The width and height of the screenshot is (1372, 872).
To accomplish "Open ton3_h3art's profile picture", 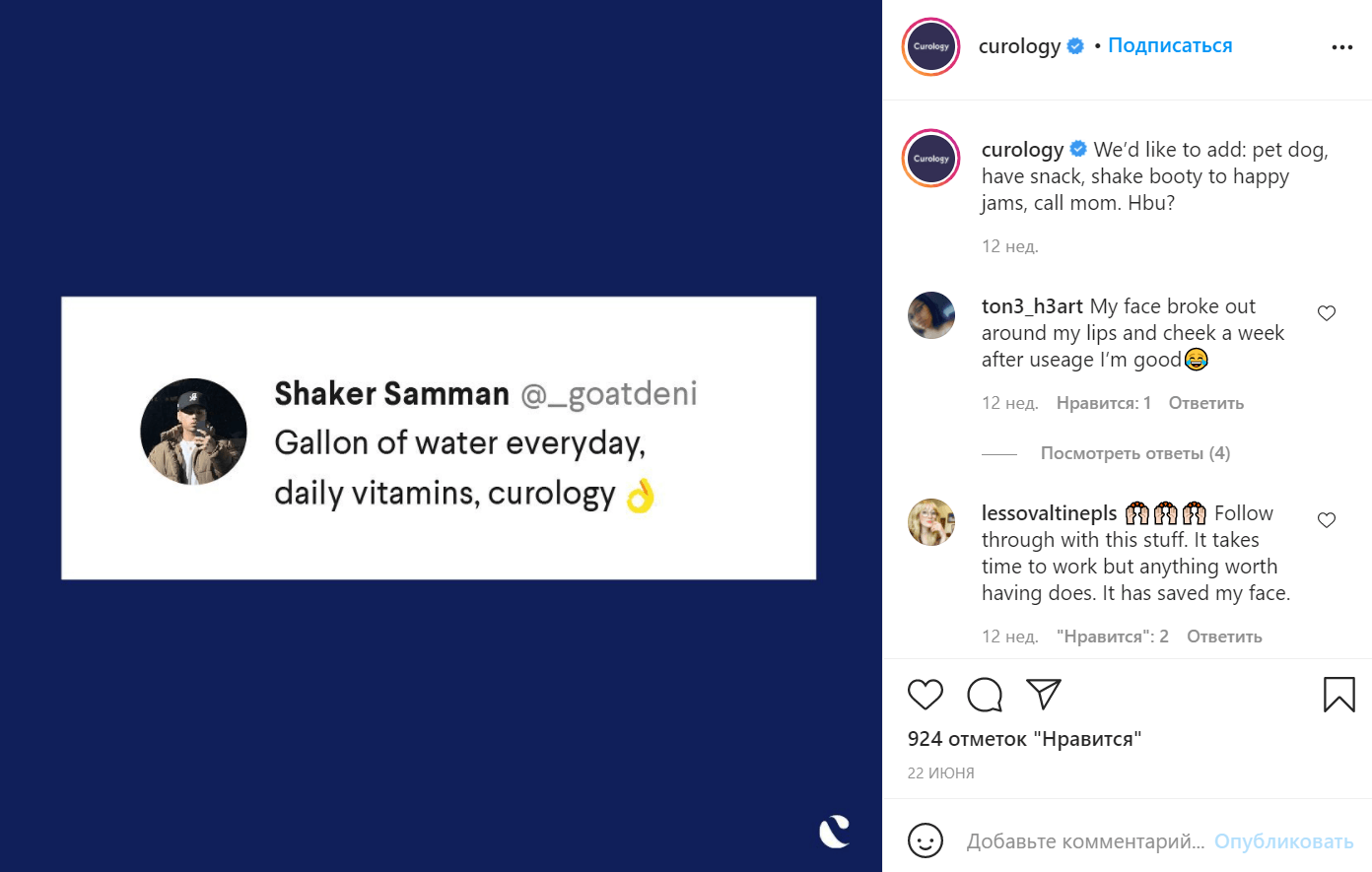I will [x=930, y=315].
